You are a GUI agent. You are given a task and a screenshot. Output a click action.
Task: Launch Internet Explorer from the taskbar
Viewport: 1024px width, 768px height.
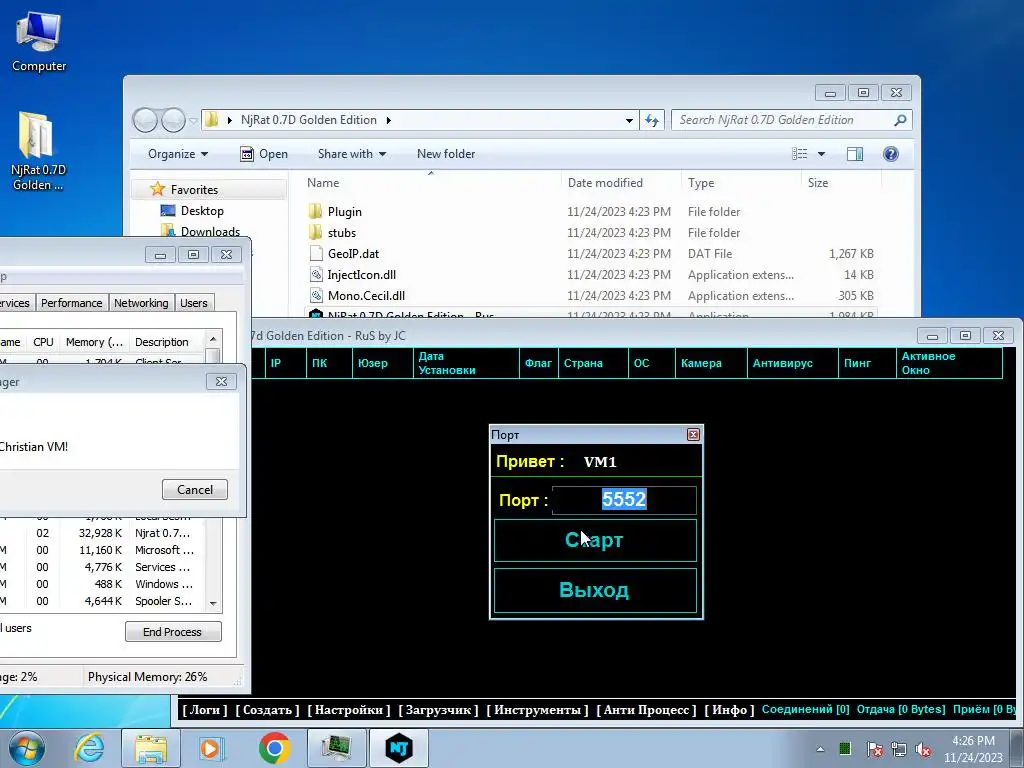tap(89, 748)
